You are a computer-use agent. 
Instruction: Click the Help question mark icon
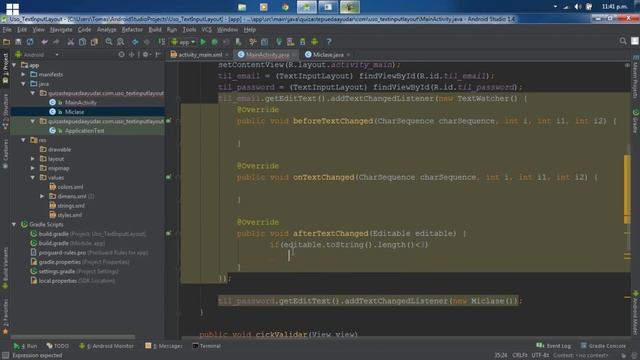pyautogui.click(x=329, y=42)
